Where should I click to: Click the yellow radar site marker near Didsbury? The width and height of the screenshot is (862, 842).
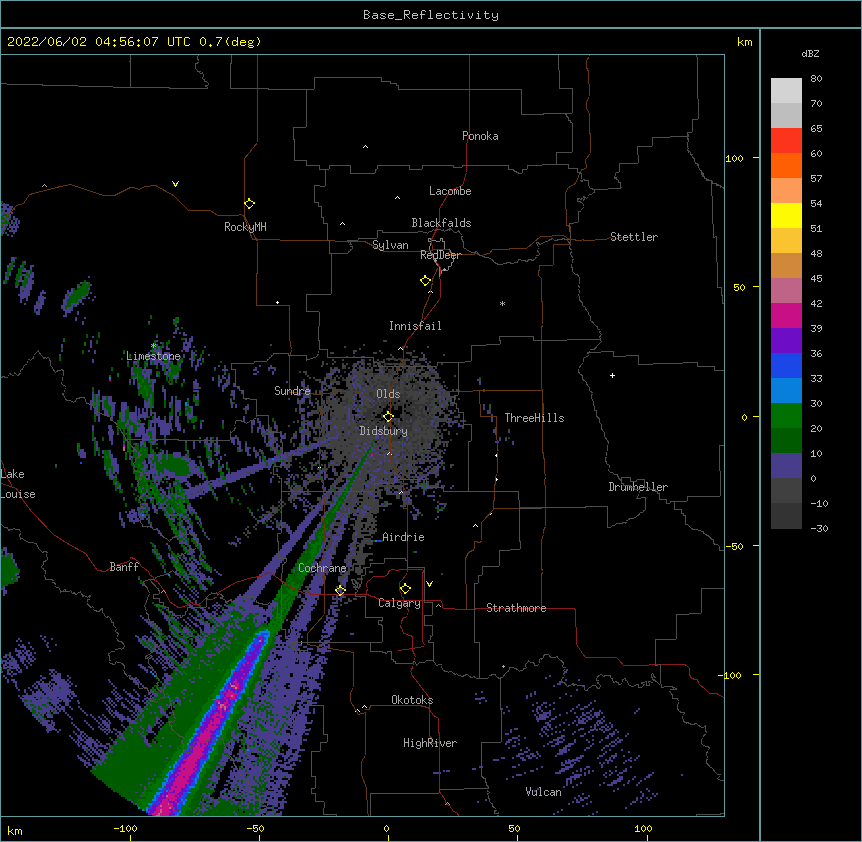388,416
